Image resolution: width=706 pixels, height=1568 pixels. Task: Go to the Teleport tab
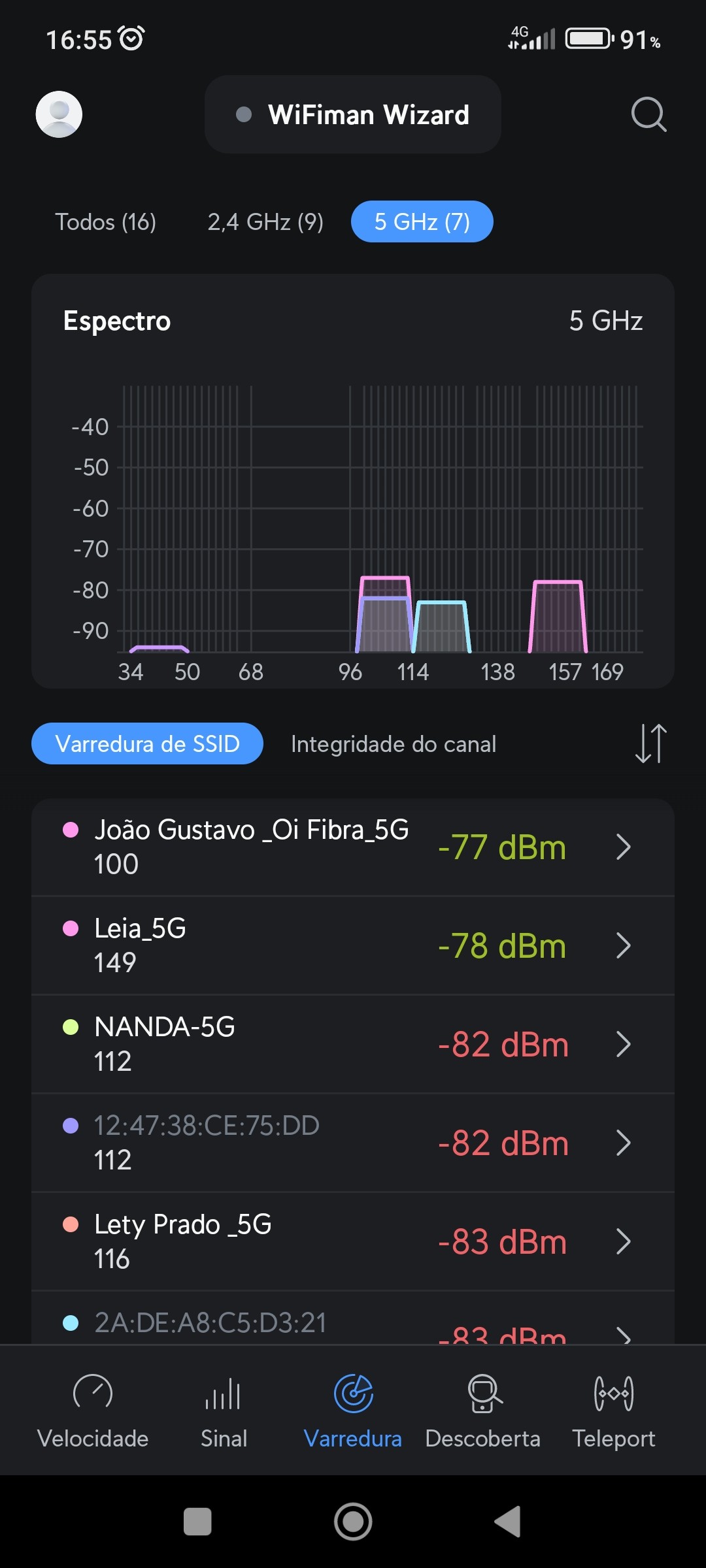[x=613, y=1411]
